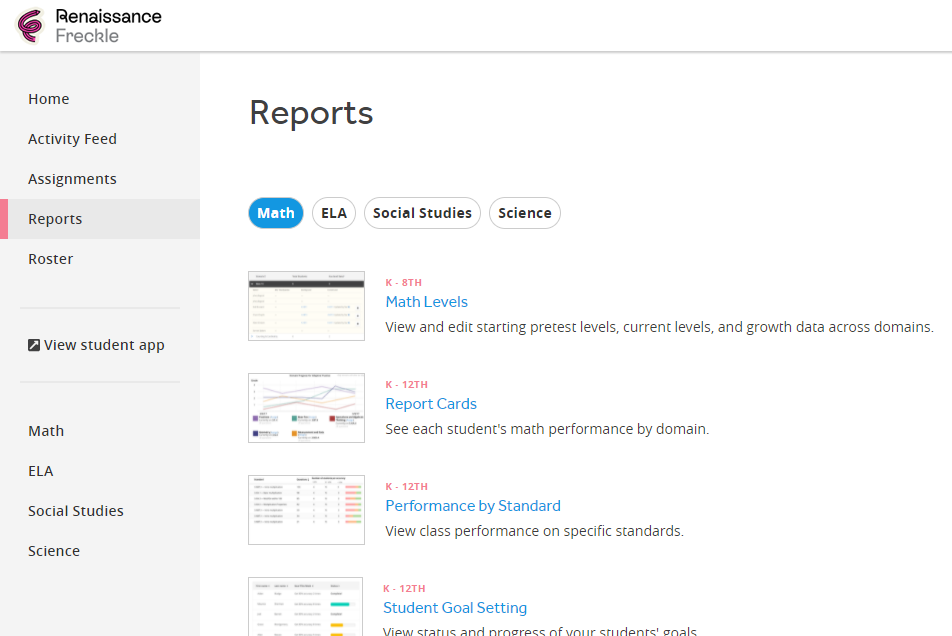This screenshot has width=952, height=636.
Task: Switch to the ELA filter pill
Action: coord(334,213)
